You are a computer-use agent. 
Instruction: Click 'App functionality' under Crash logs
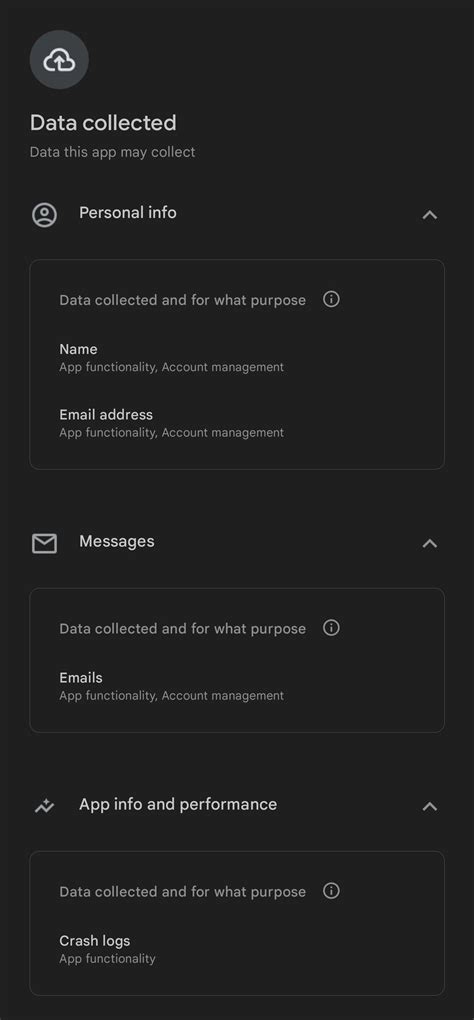pos(107,959)
